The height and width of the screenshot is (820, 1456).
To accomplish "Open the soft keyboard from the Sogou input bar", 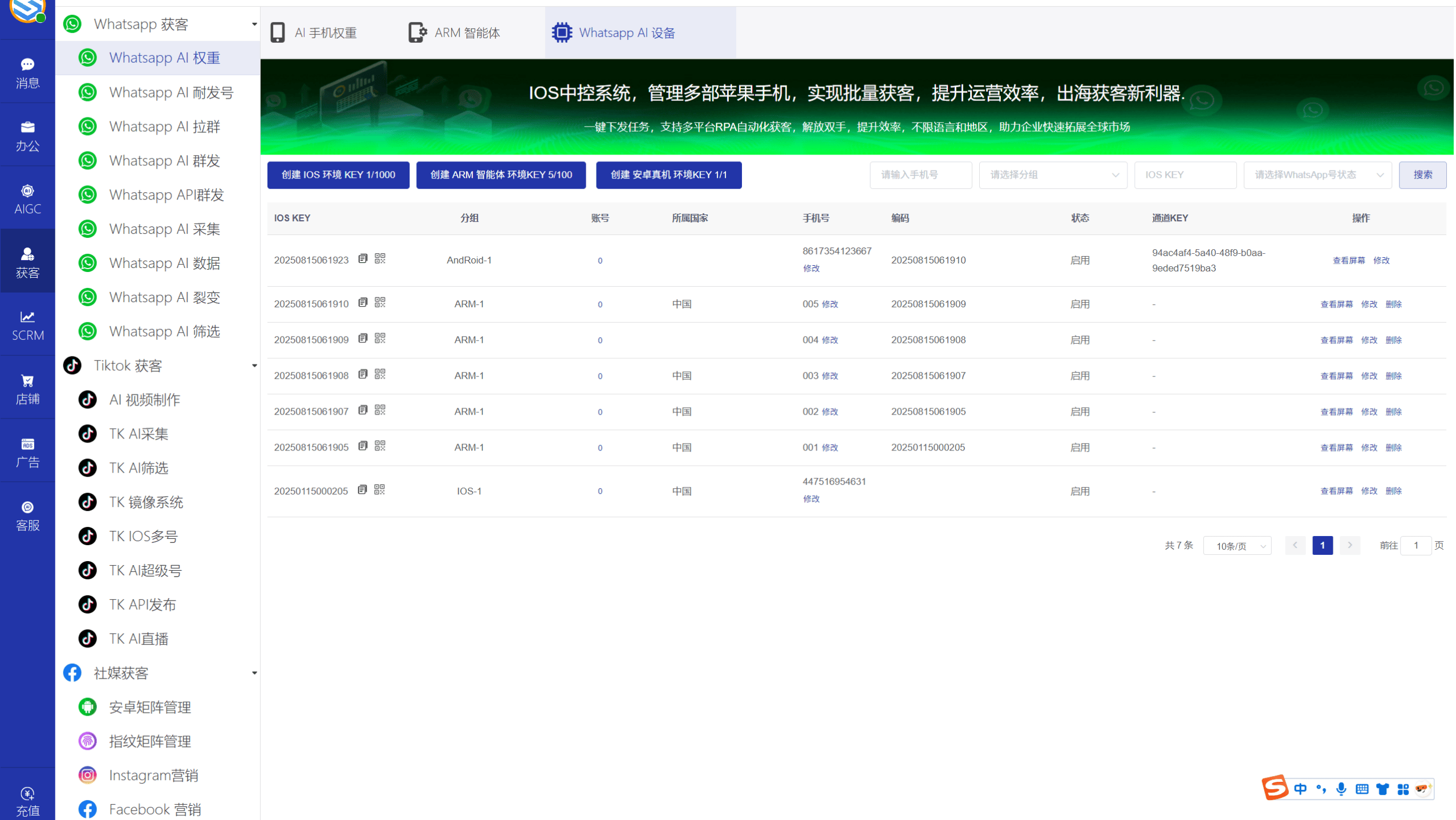I will pyautogui.click(x=1361, y=789).
